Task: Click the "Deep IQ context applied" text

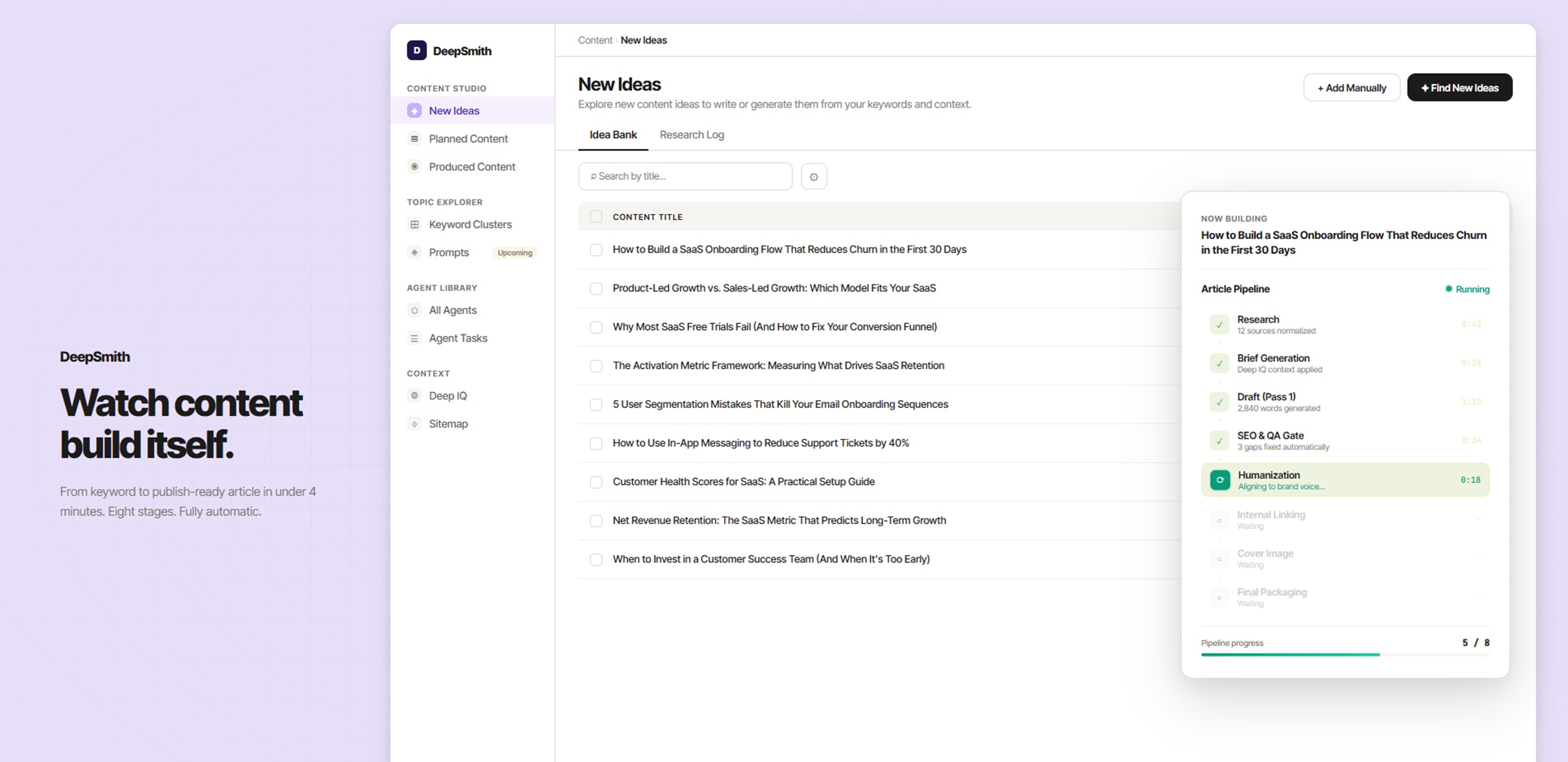Action: coord(1279,370)
